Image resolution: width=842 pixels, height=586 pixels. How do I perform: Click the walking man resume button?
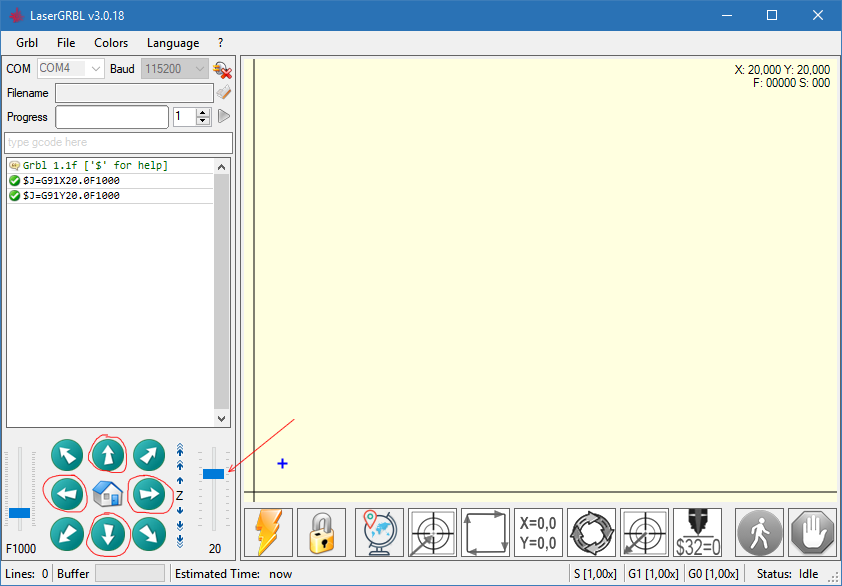759,532
